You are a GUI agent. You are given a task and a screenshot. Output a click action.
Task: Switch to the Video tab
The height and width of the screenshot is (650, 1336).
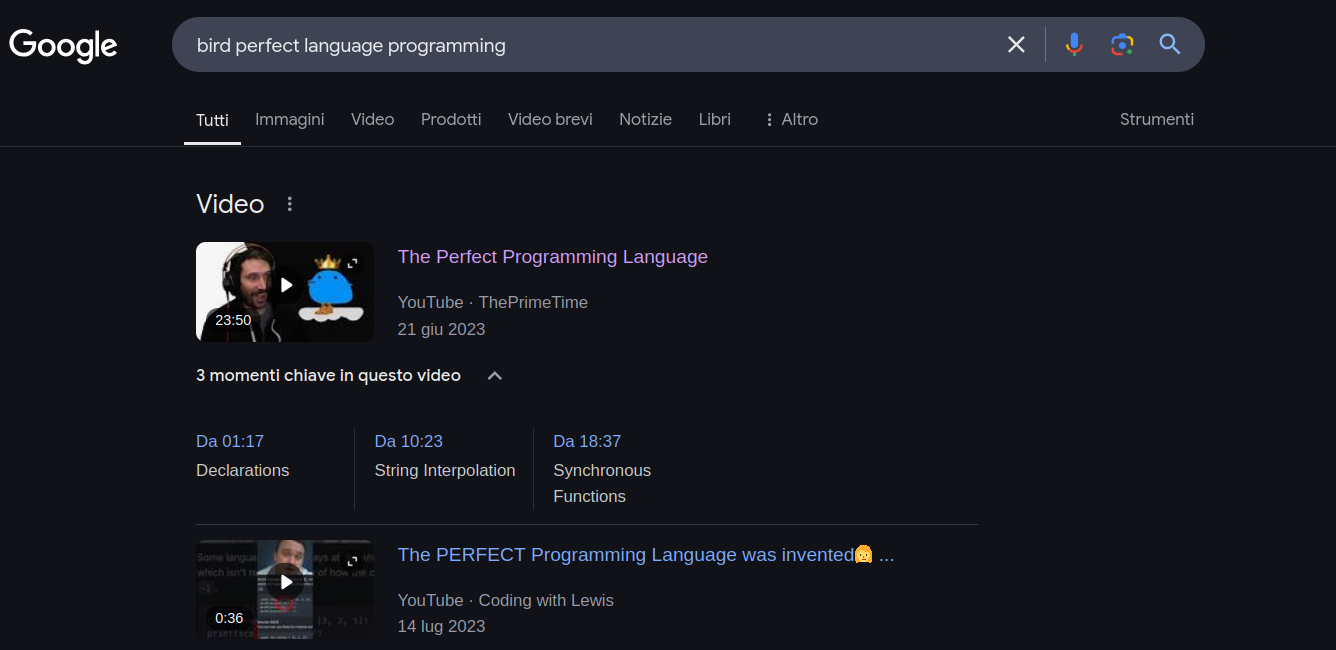[x=373, y=119]
